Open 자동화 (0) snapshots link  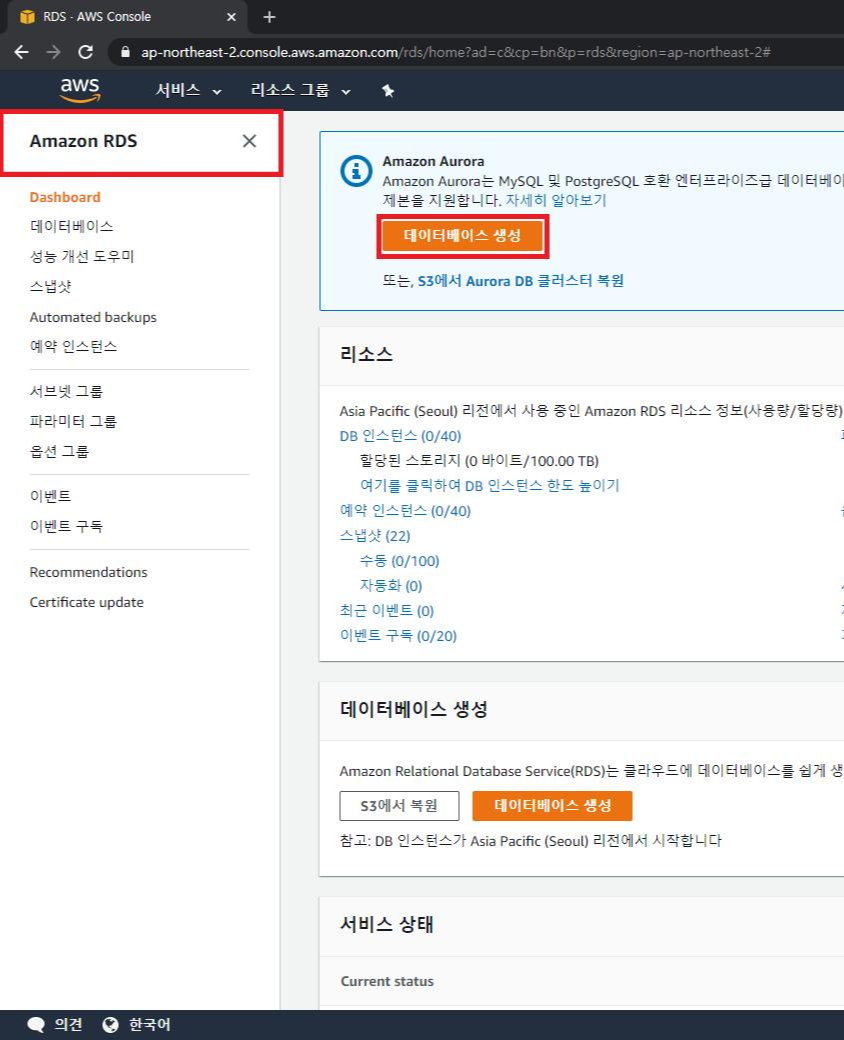click(391, 586)
